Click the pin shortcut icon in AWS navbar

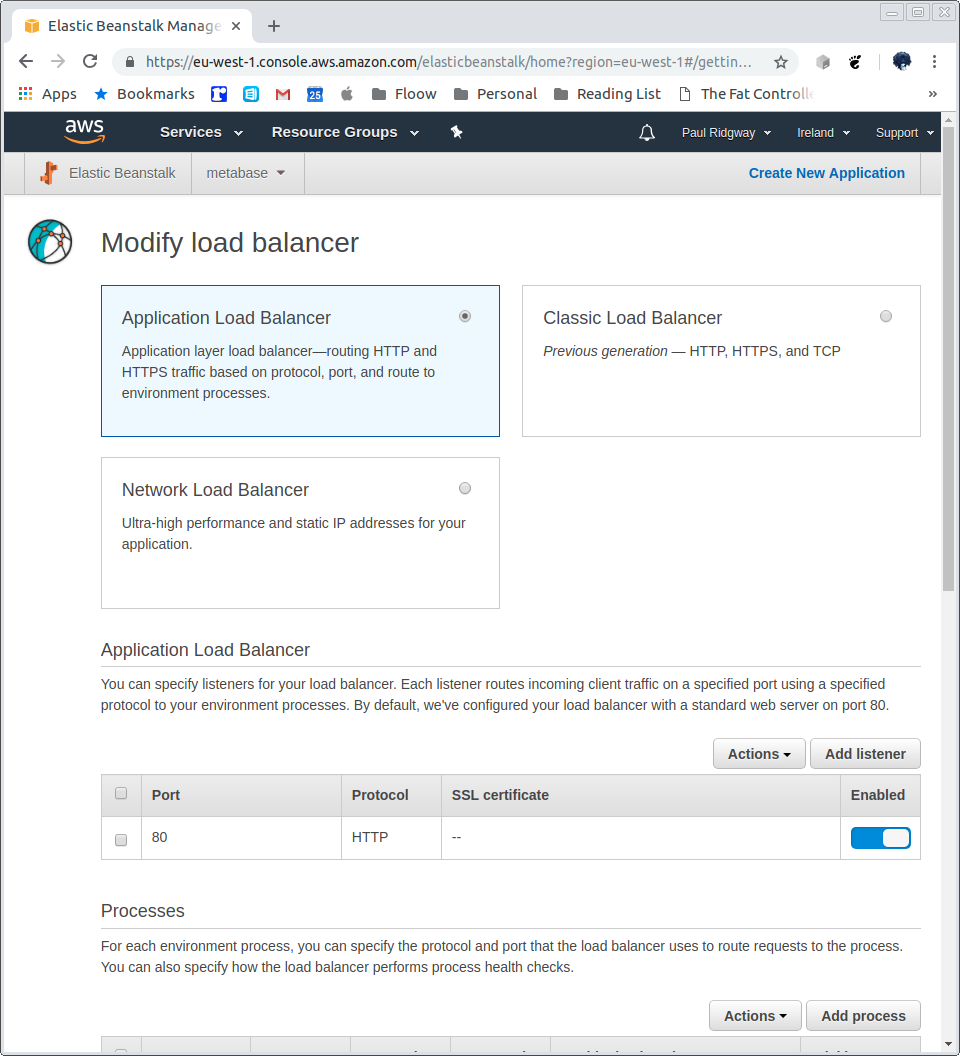457,132
